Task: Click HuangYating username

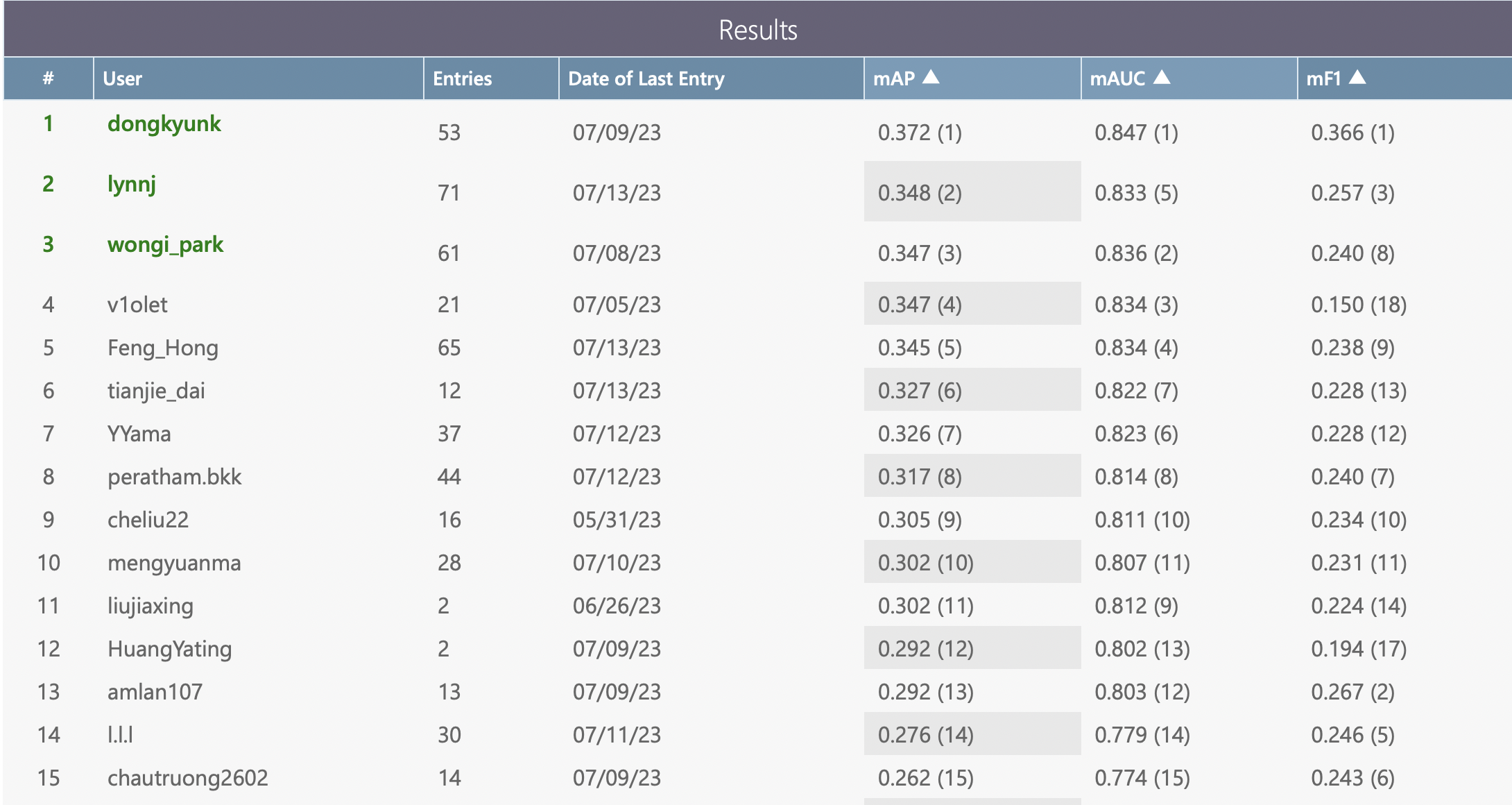Action: click(169, 649)
